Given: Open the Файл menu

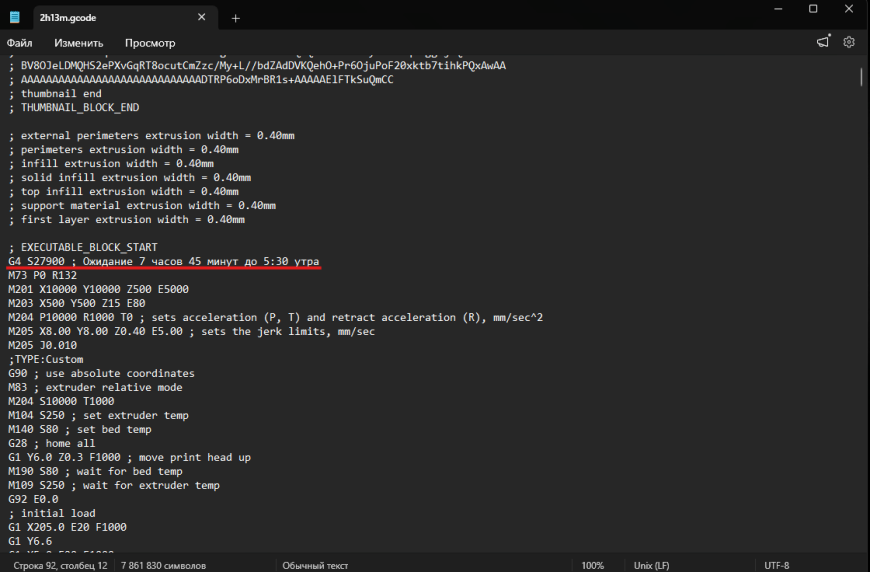Looking at the screenshot, I should pos(19,43).
